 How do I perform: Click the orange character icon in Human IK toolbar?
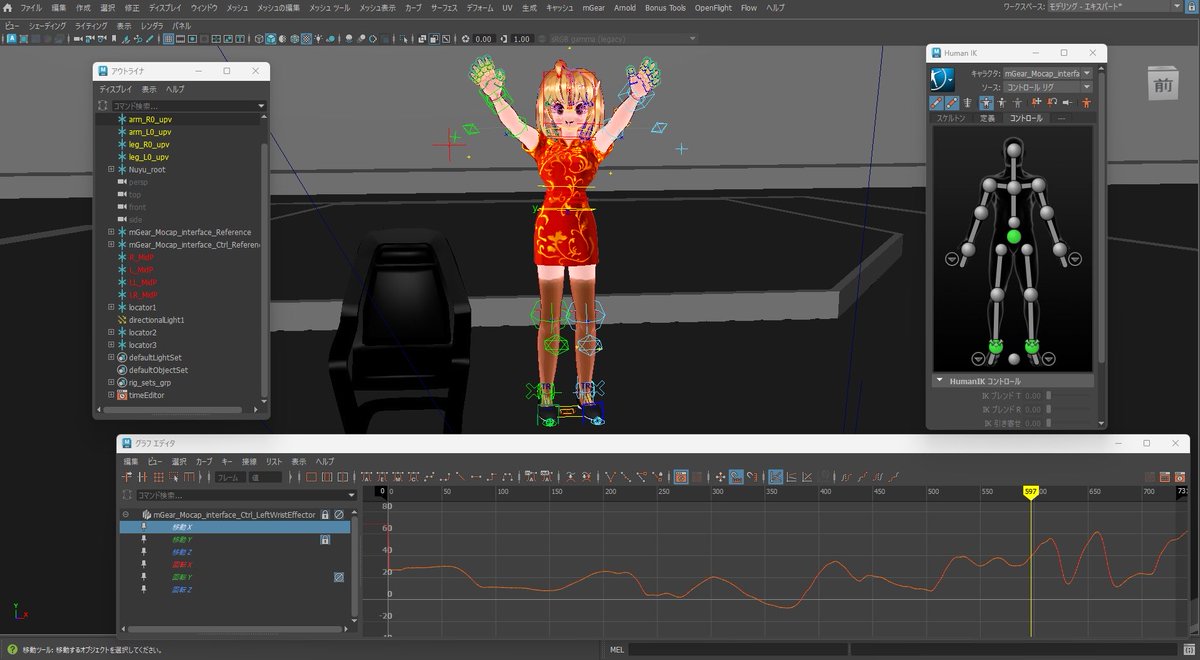[1087, 102]
